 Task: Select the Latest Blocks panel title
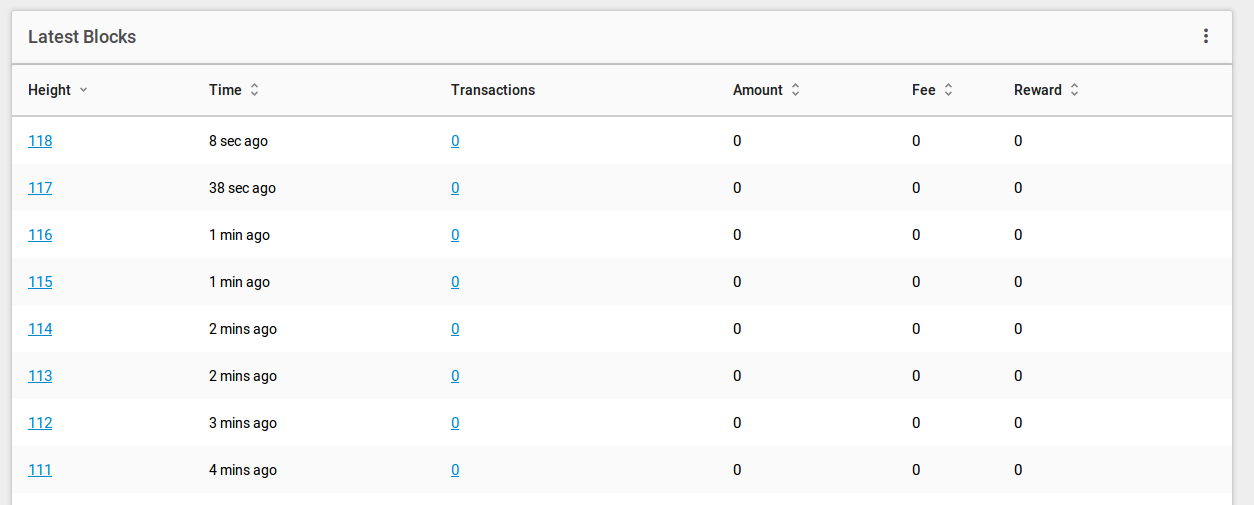pos(82,37)
